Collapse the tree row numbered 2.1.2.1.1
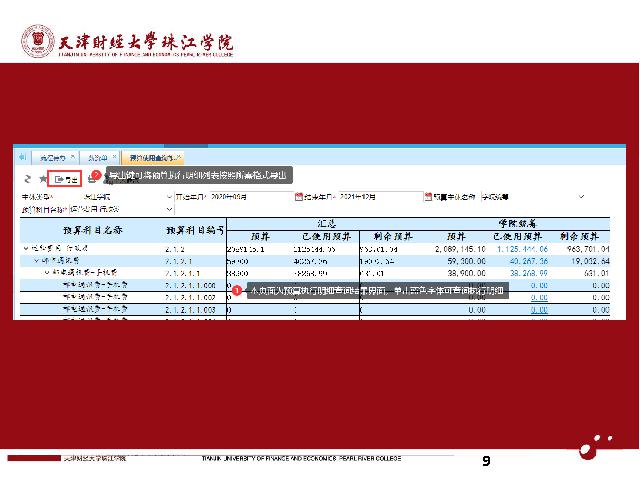 pyautogui.click(x=47, y=271)
